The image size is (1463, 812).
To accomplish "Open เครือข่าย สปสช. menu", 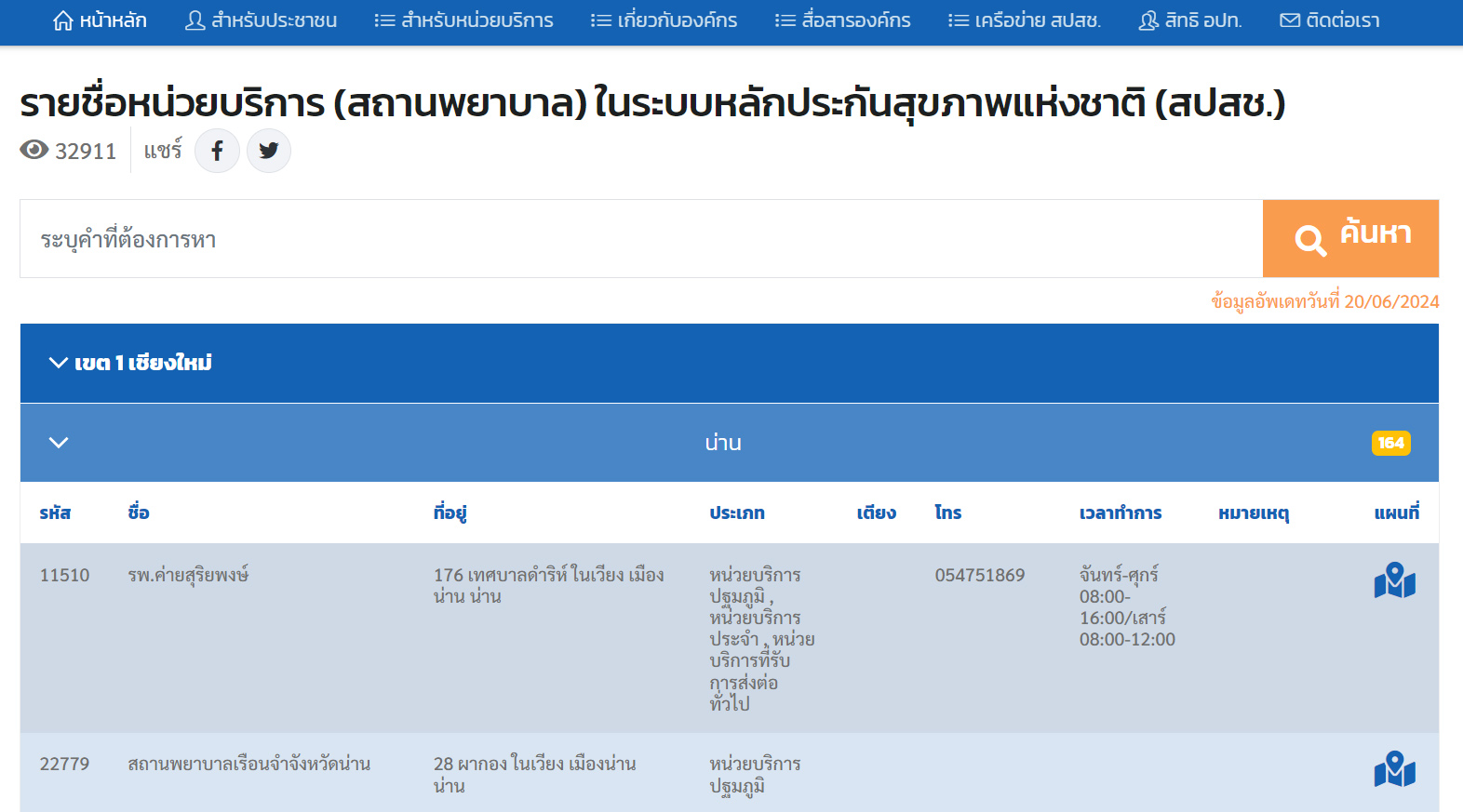I will [1024, 20].
